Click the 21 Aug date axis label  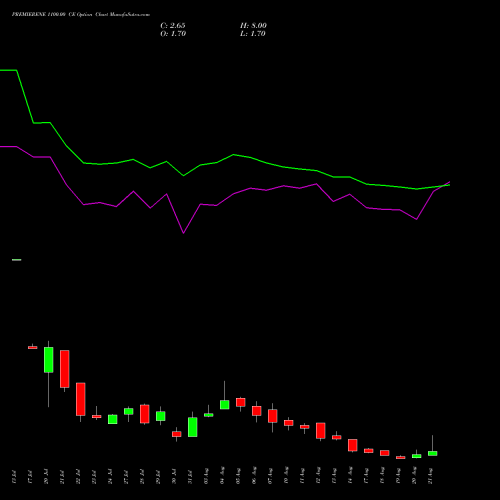[430, 476]
